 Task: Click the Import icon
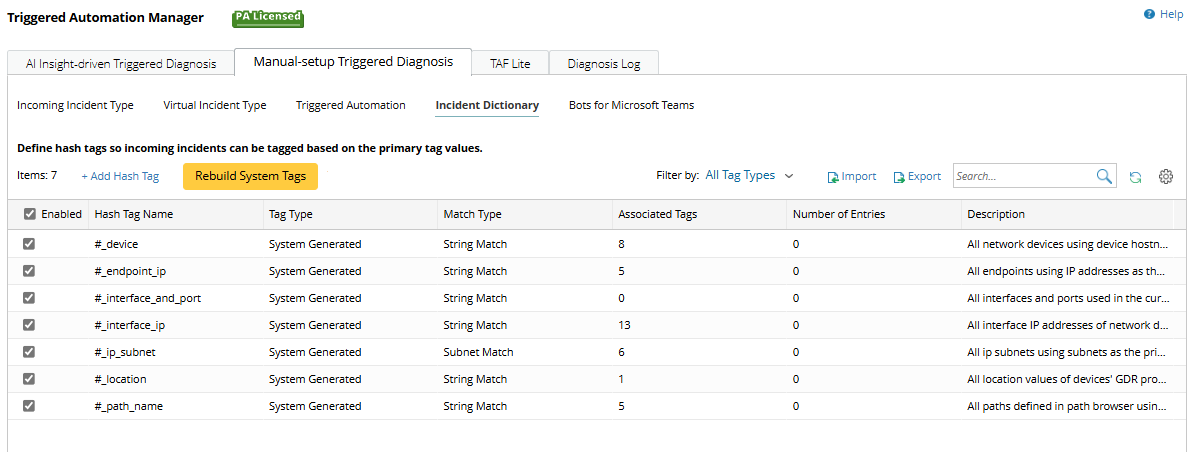coord(833,177)
